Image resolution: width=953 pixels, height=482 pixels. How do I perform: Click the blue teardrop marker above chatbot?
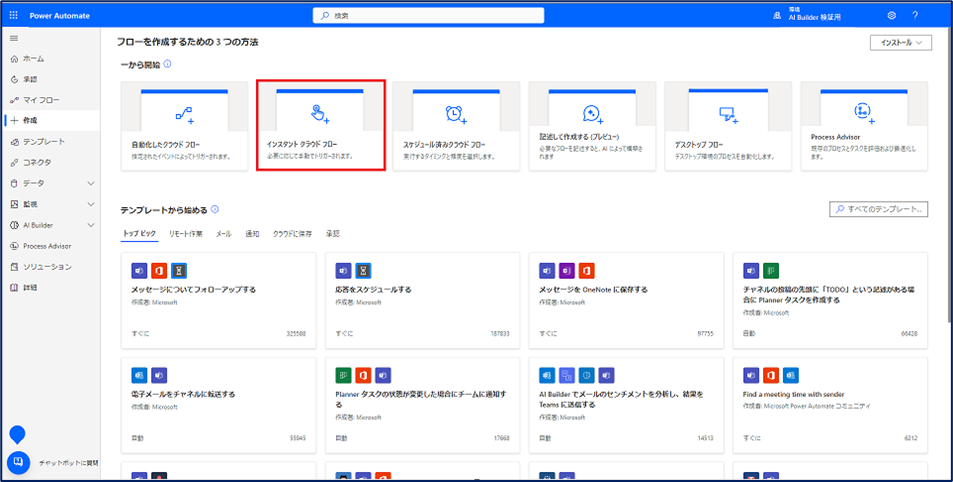pos(18,434)
